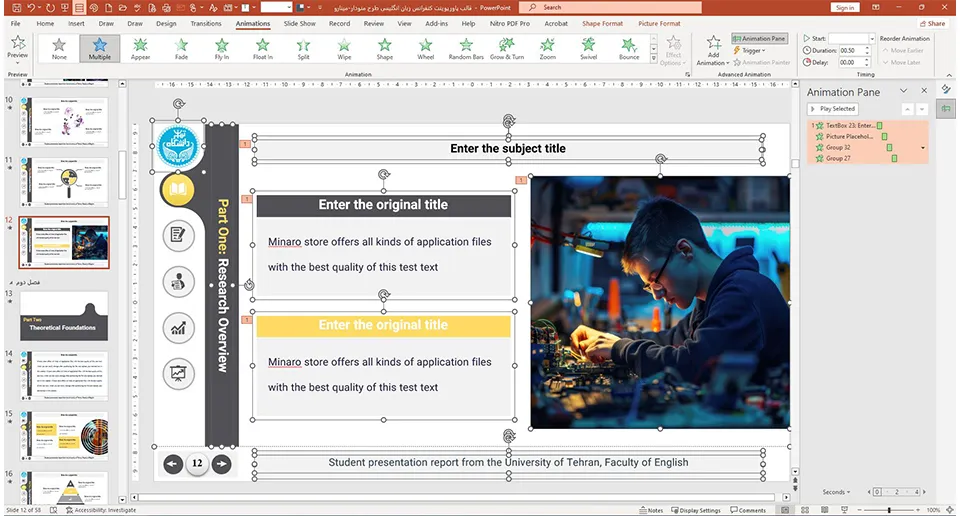Switch to the Home tab
The width and height of the screenshot is (960, 516).
click(x=45, y=24)
